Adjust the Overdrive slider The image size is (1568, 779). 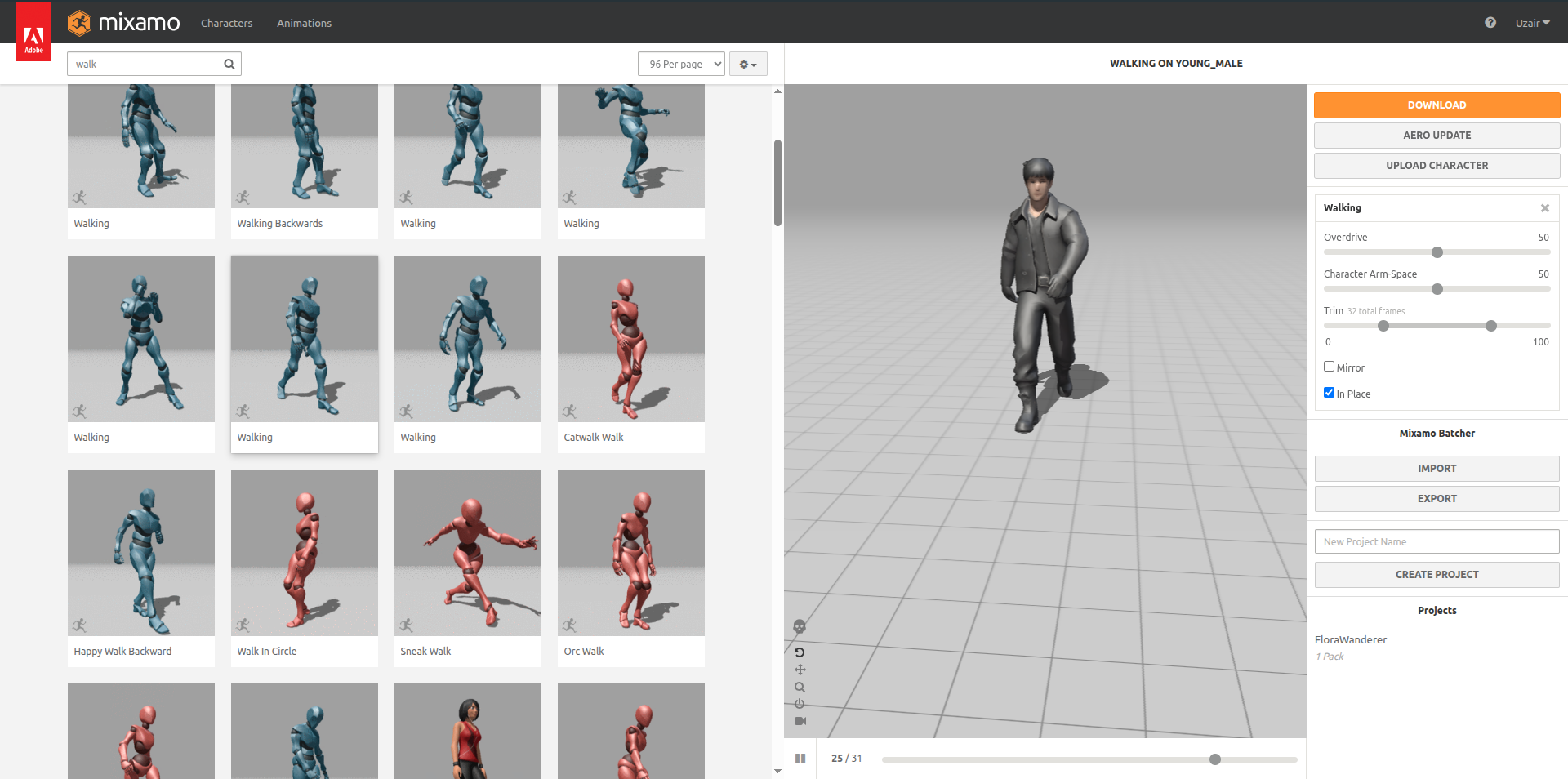(1437, 252)
